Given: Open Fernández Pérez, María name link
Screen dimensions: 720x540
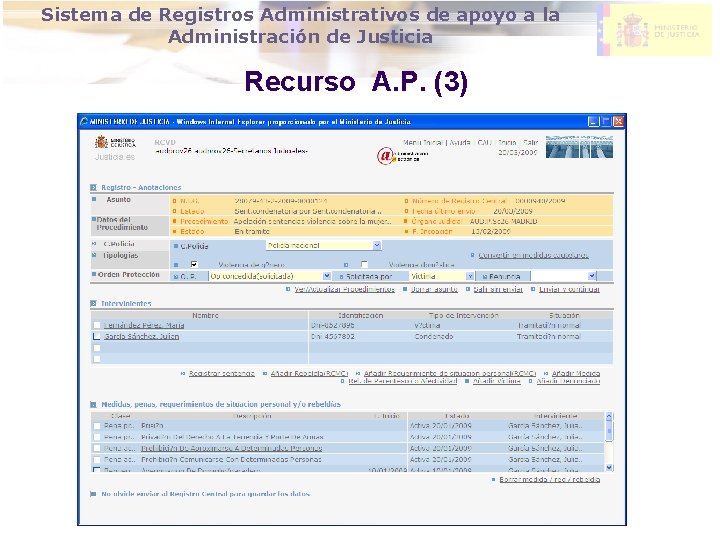Looking at the screenshot, I should 144,325.
